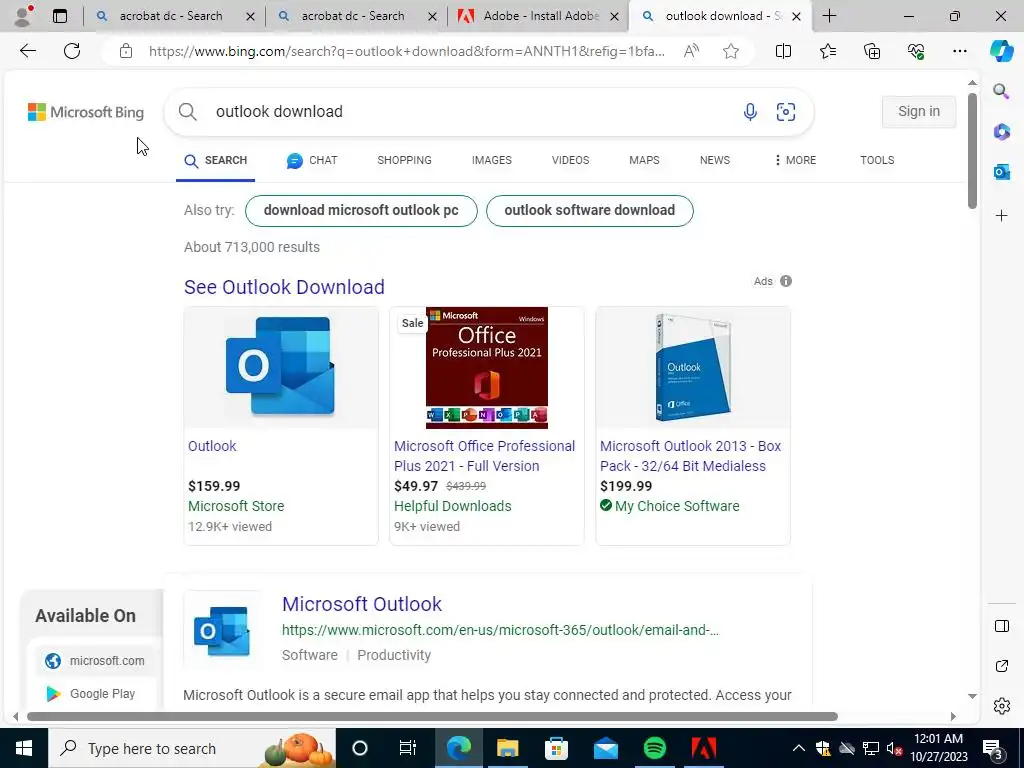Add this page to favorites with star icon
Screen dimensions: 1024x768
click(x=731, y=51)
